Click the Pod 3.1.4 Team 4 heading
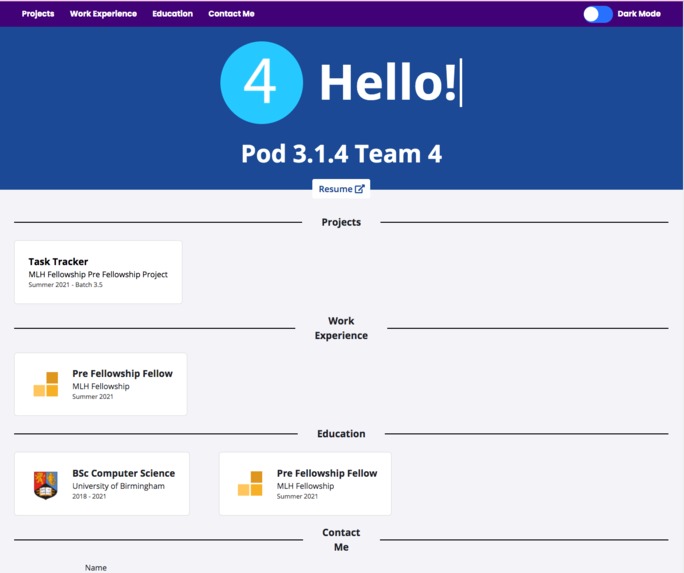Screen dimensions: 684x573 coord(342,154)
